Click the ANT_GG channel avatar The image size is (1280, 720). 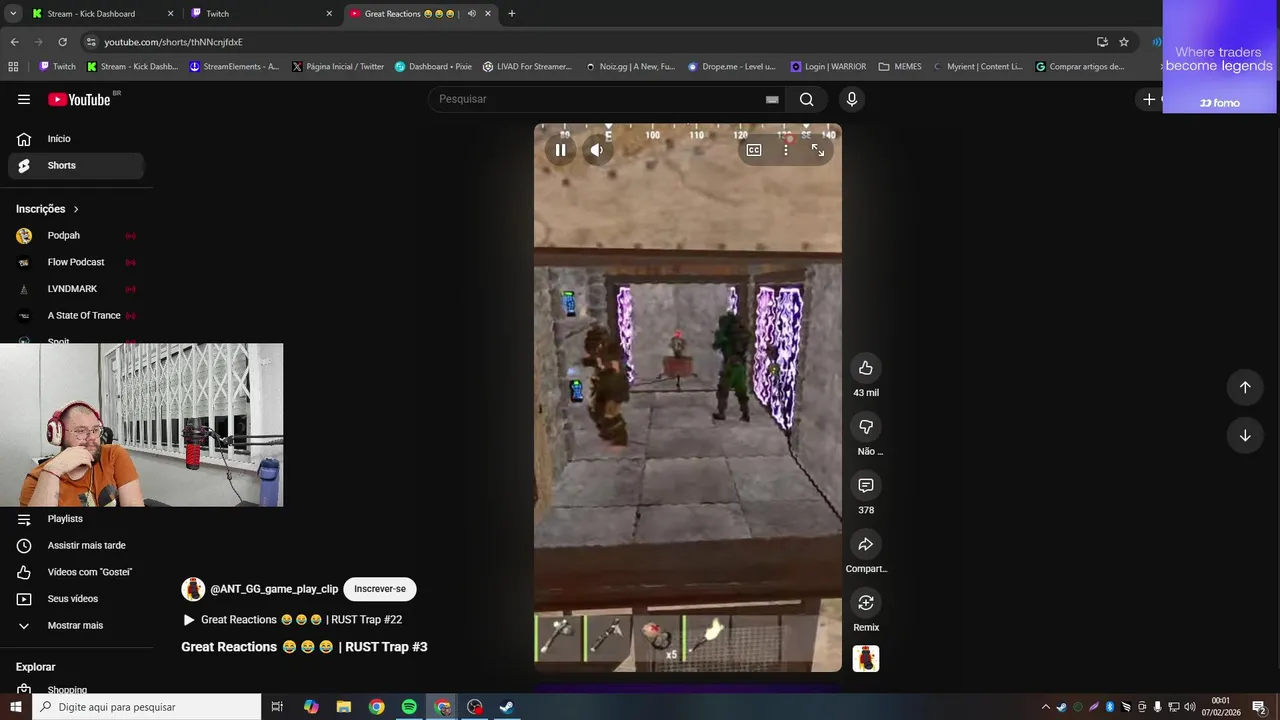tap(193, 589)
